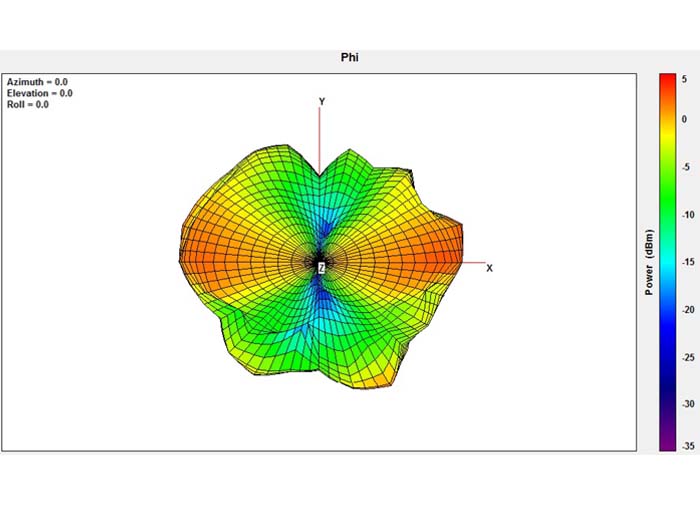Click the Phi plot title
The image size is (700, 530).
point(349,58)
